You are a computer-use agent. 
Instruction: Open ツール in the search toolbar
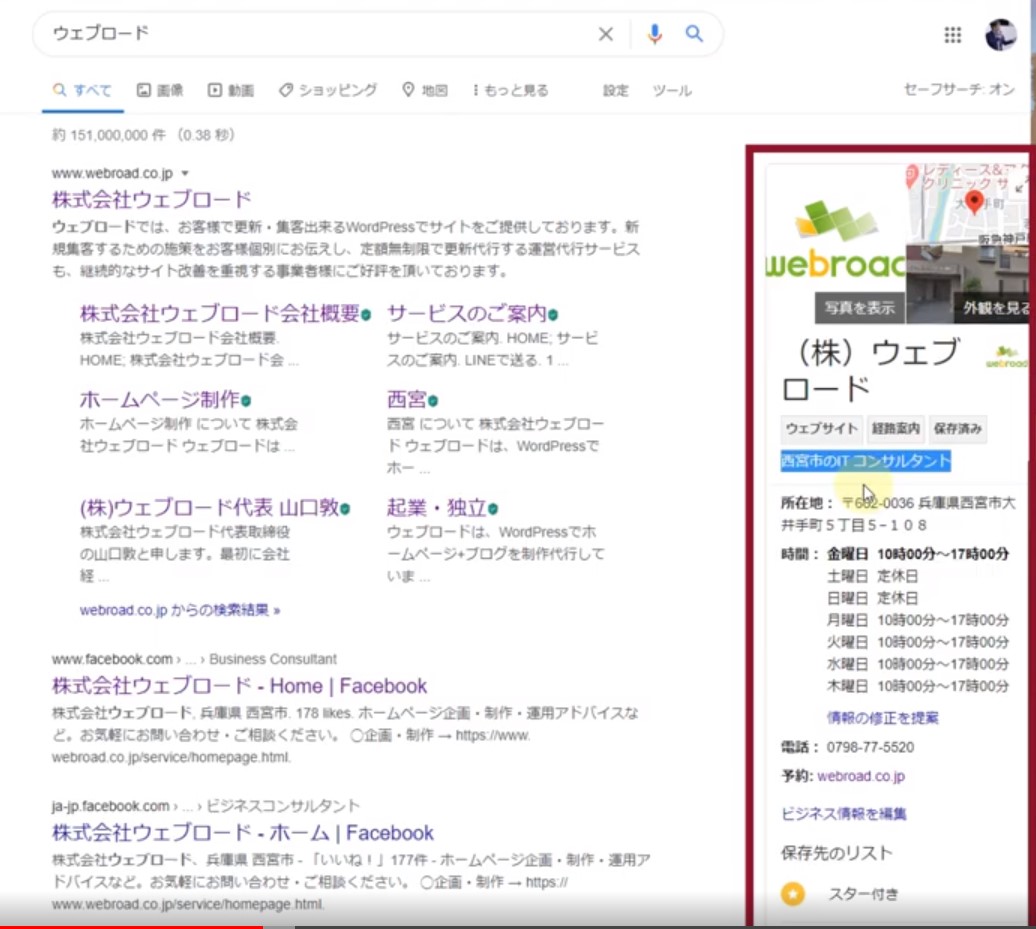pos(672,91)
